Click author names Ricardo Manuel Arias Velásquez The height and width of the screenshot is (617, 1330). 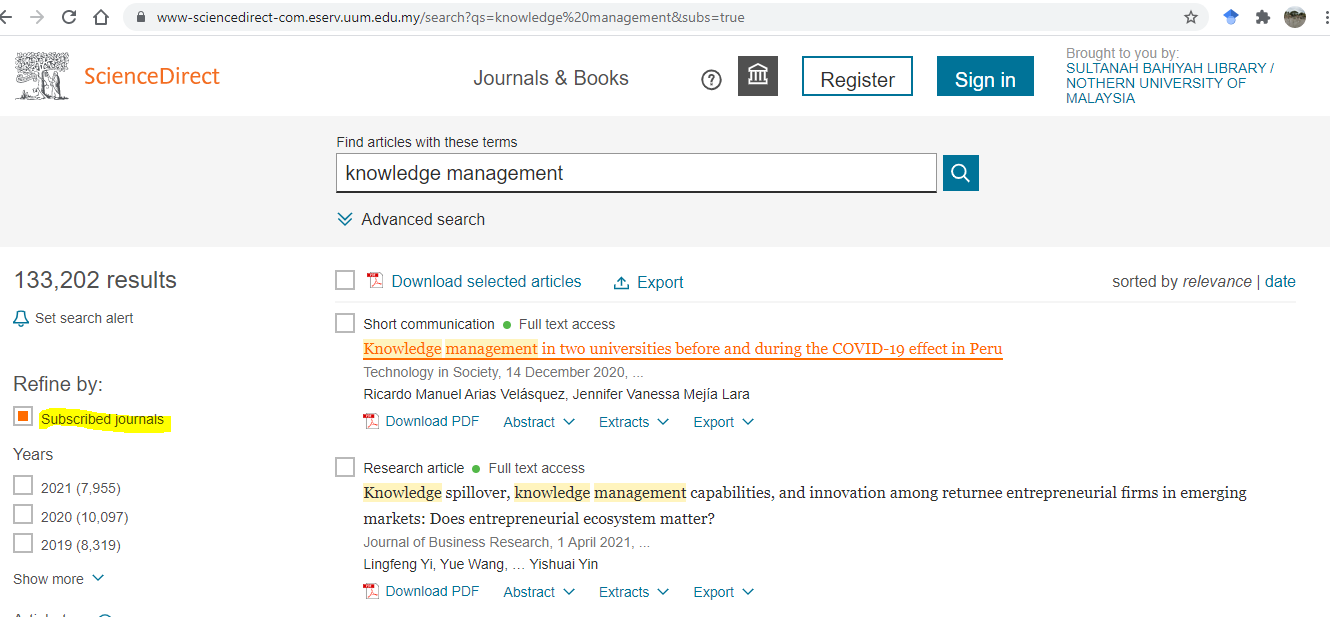coord(464,394)
